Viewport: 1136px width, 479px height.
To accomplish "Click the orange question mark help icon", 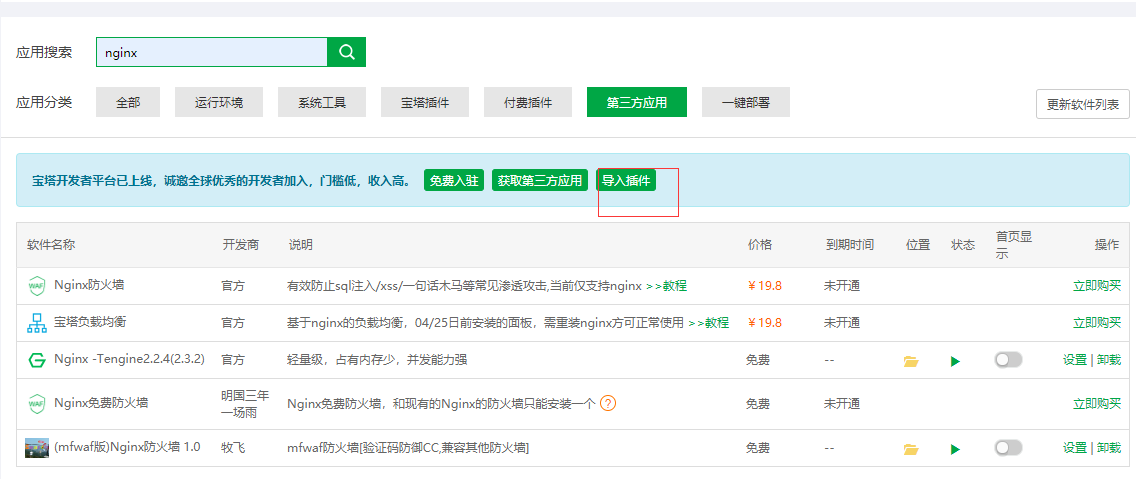I will [x=609, y=403].
